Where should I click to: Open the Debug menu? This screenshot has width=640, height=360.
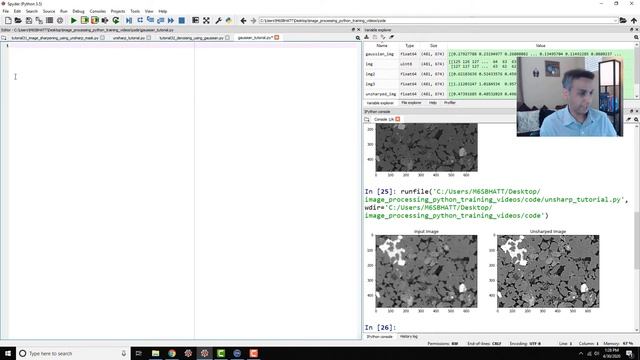[78, 11]
